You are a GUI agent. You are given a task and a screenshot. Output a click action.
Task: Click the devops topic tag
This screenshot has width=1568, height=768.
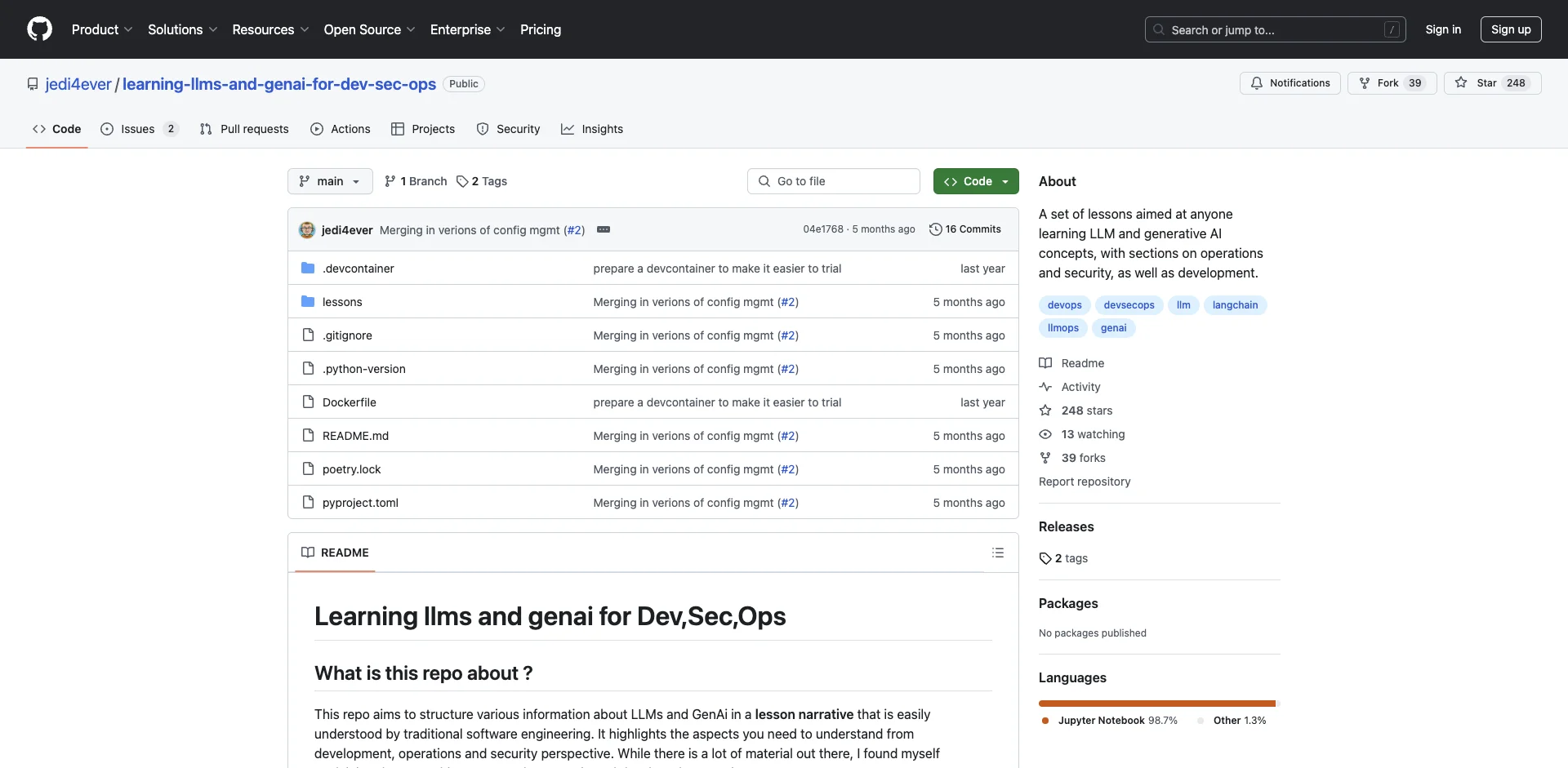click(1065, 305)
